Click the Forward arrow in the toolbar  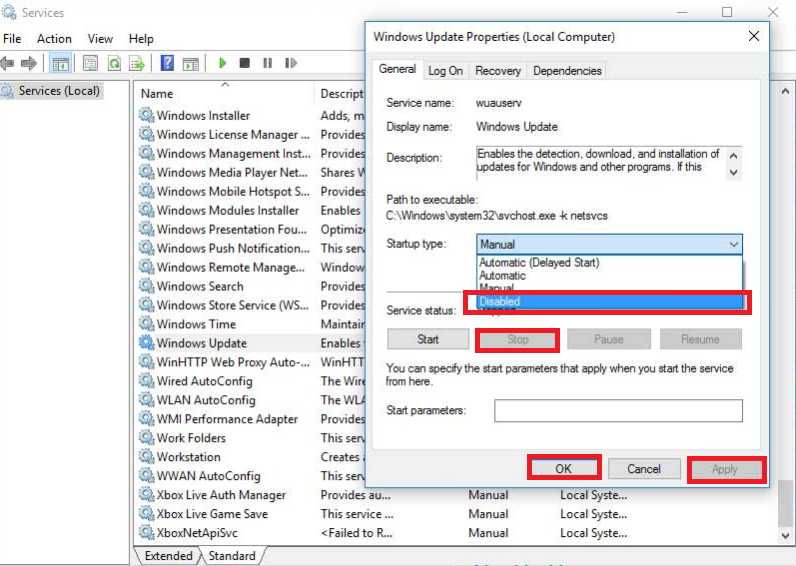click(30, 63)
